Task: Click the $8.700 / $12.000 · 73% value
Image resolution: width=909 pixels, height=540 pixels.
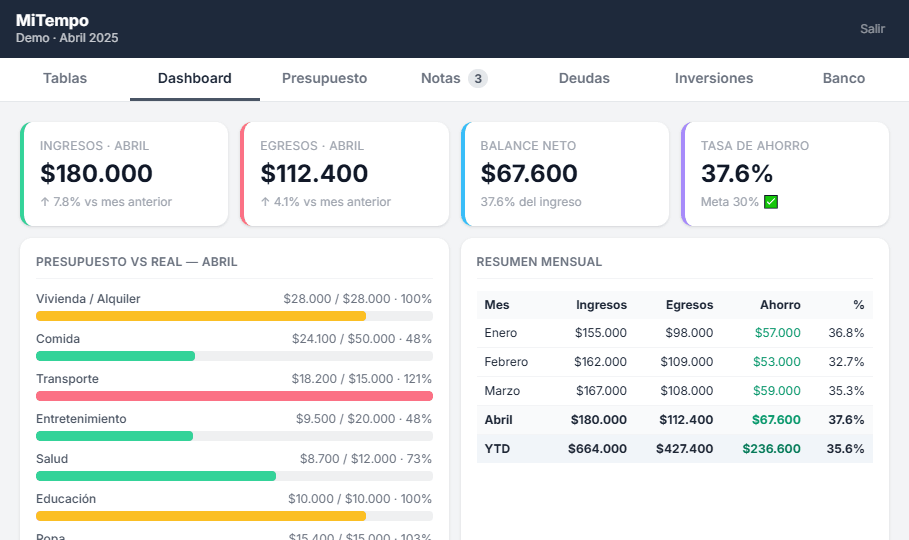Action: 366,459
